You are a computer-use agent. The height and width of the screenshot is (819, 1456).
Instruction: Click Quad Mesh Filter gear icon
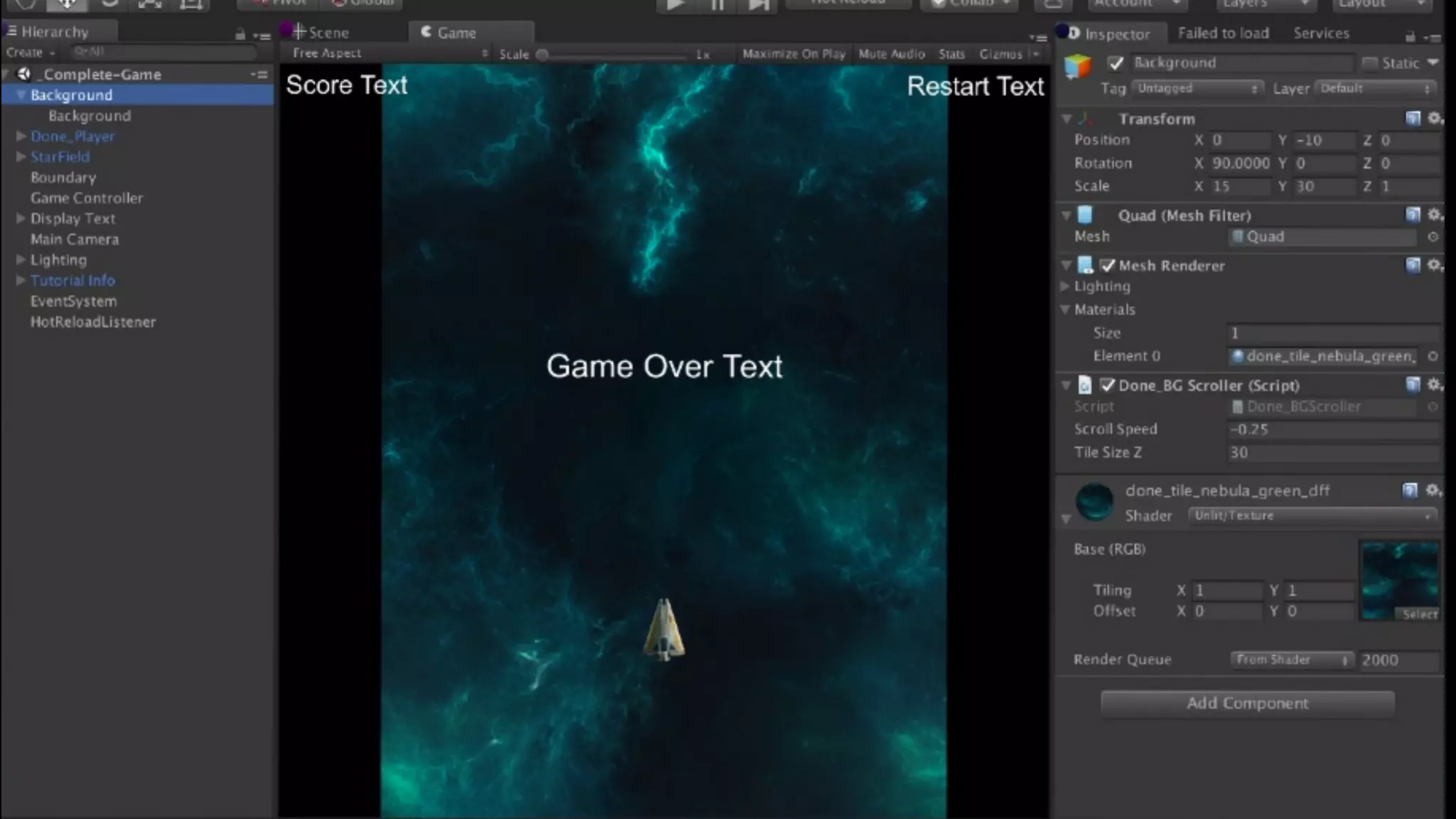[x=1435, y=215]
